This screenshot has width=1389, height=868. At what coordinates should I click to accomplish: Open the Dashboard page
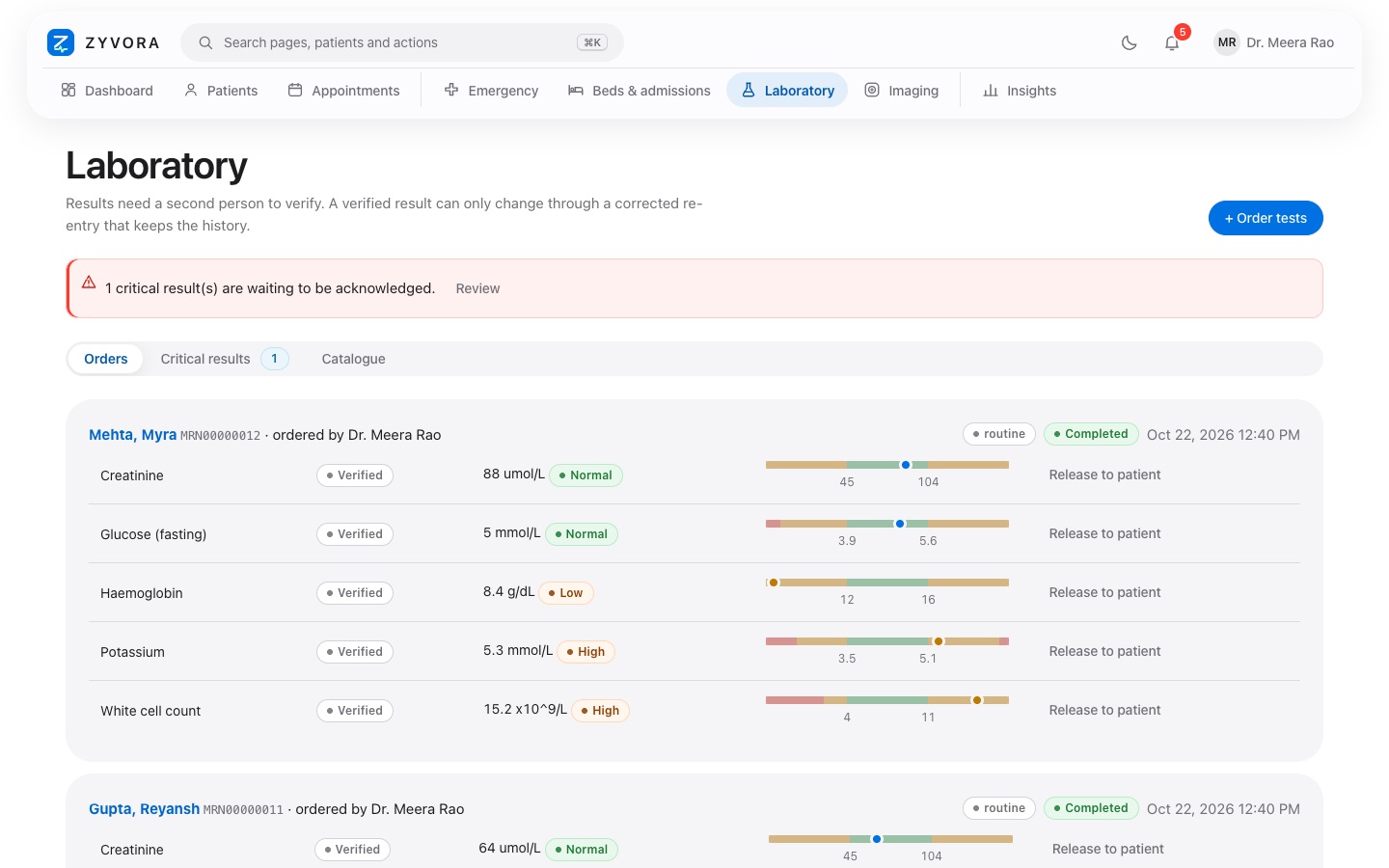pyautogui.click(x=107, y=90)
